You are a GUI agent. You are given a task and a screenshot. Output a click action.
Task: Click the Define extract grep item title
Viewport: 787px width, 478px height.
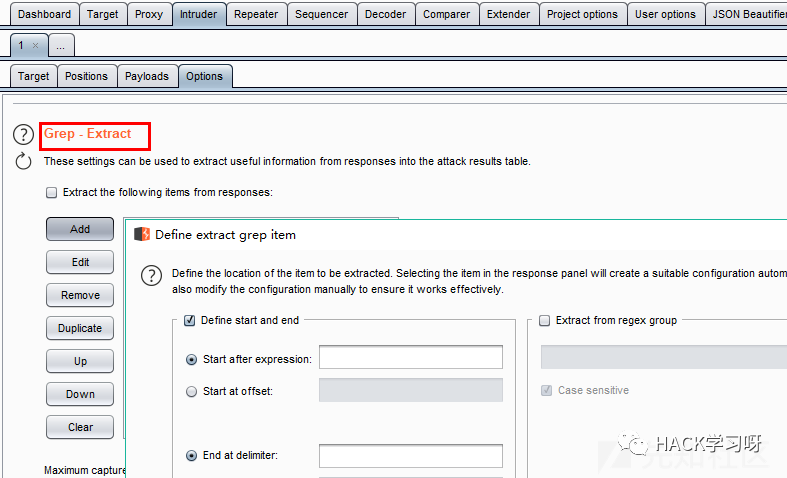point(225,235)
